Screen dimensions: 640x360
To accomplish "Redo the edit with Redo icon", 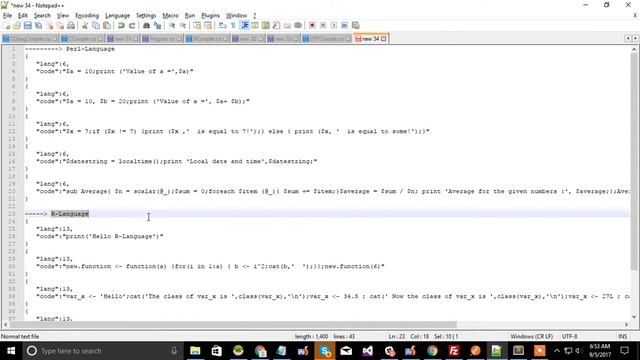I will pos(132,26).
